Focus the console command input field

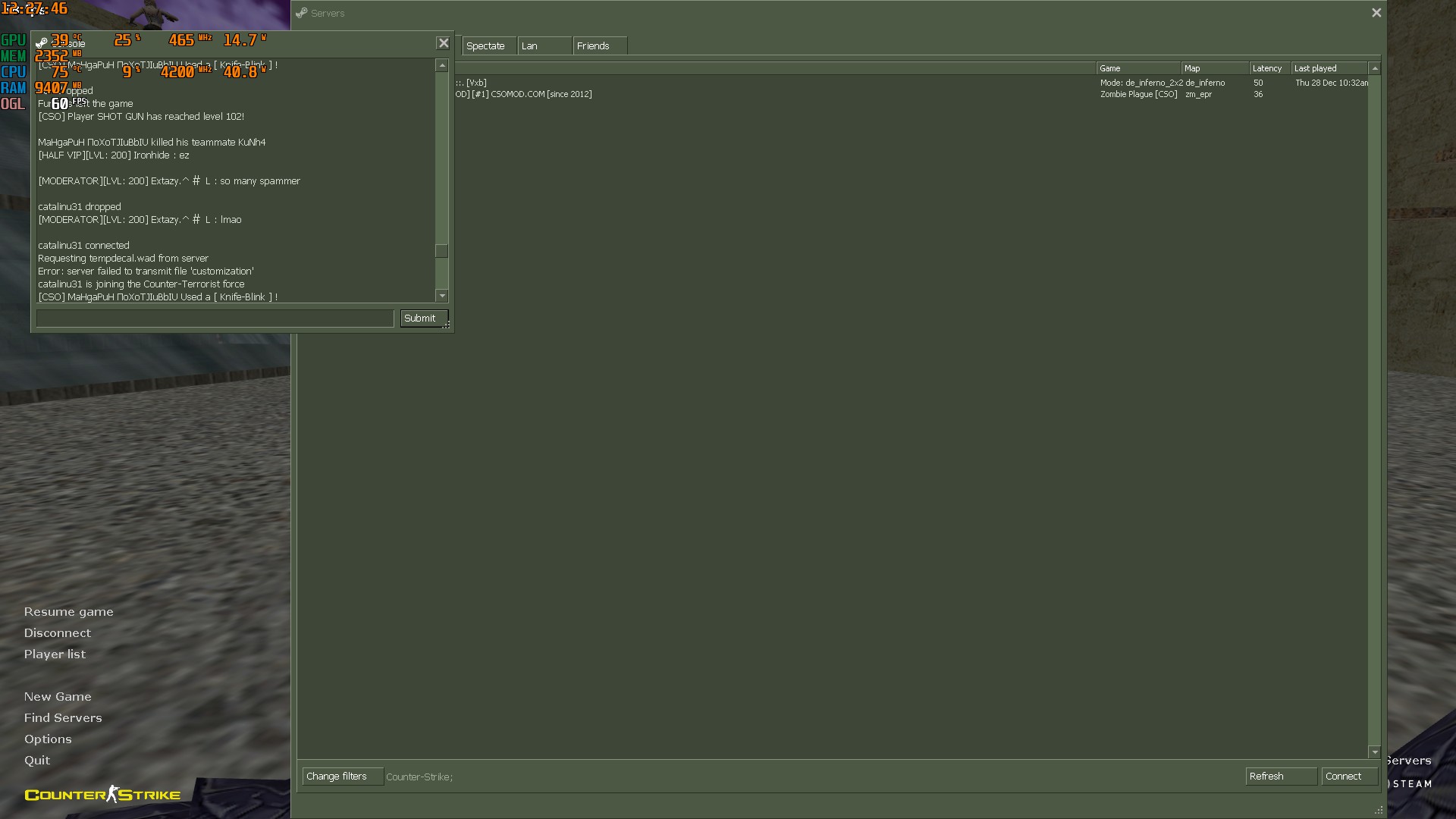pos(215,318)
